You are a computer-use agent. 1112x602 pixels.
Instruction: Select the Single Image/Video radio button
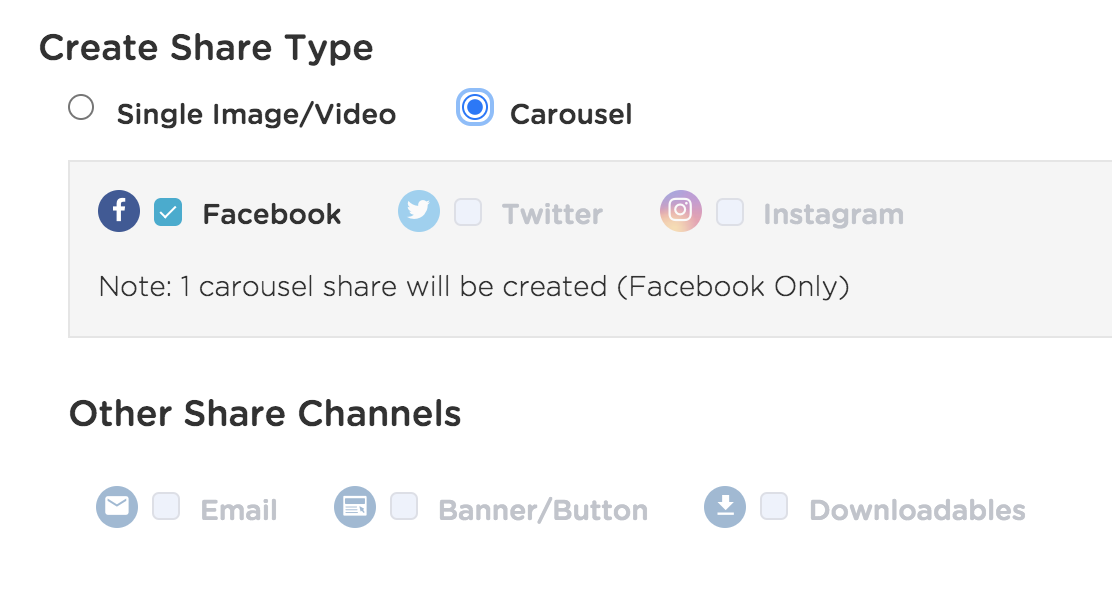81,108
